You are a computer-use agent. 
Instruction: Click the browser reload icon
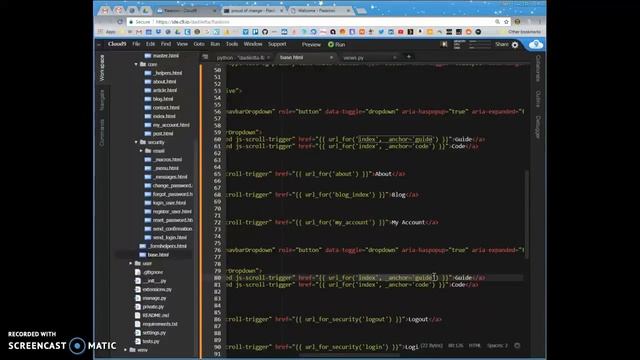[x=120, y=22]
